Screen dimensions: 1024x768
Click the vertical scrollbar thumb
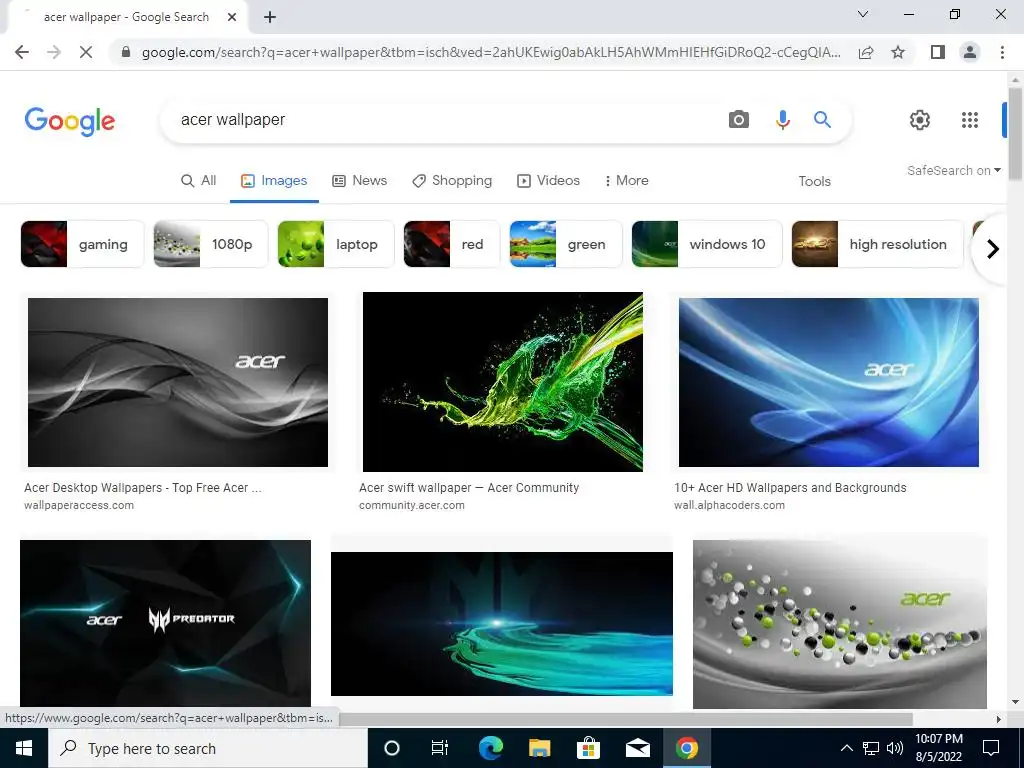point(1014,134)
